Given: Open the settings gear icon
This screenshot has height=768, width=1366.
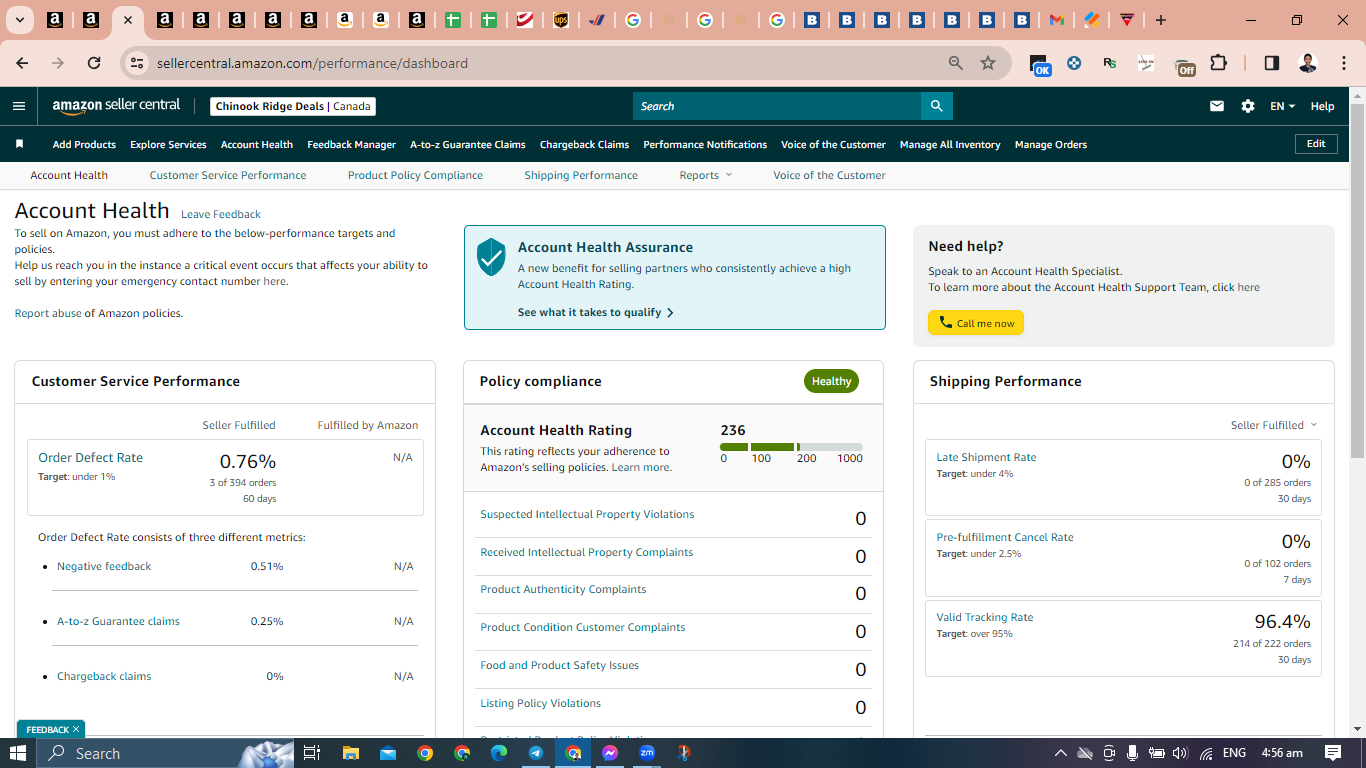Looking at the screenshot, I should pos(1248,106).
